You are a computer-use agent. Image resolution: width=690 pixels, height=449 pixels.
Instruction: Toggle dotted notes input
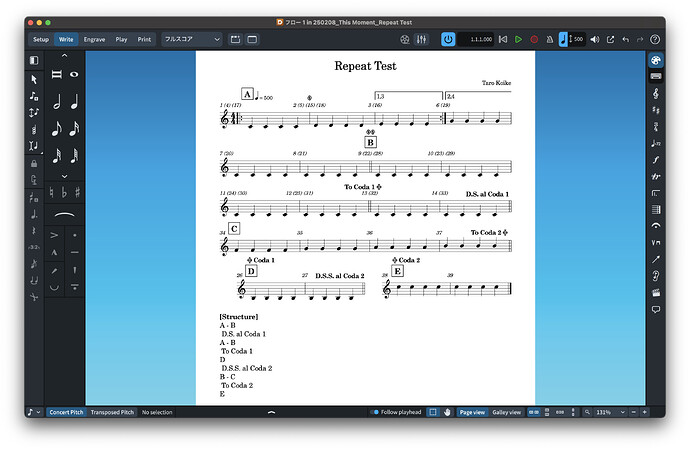tap(34, 215)
